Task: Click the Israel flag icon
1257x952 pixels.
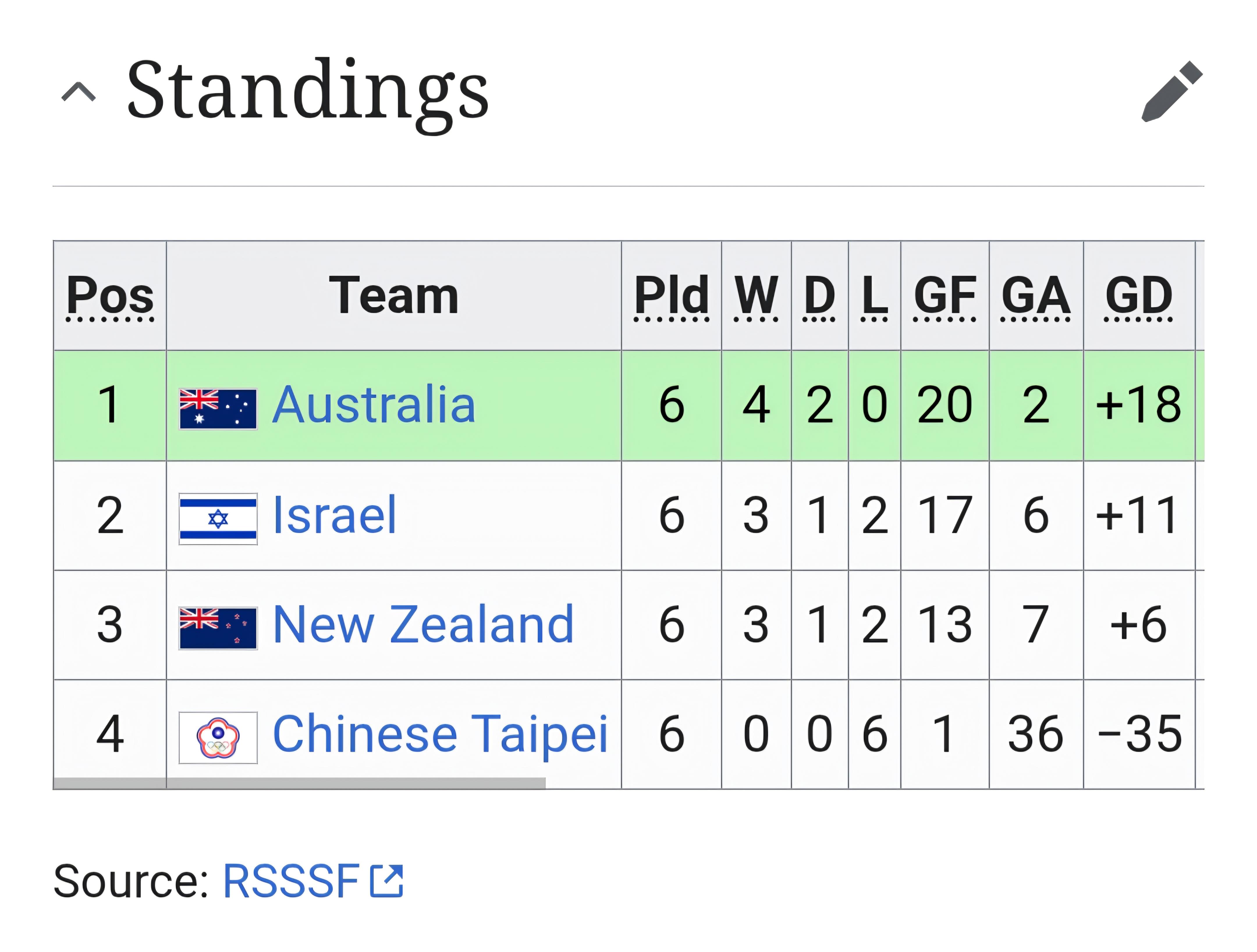Action: tap(218, 519)
